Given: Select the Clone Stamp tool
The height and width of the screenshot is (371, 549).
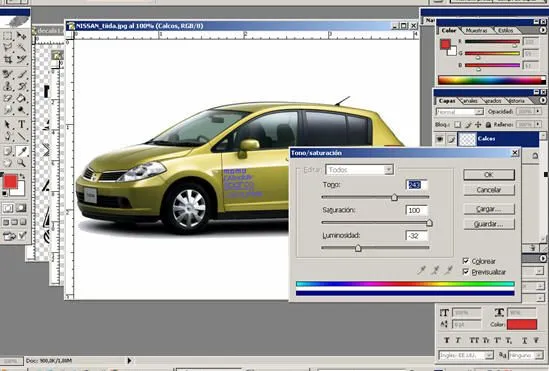Looking at the screenshot, I should coord(8,86).
